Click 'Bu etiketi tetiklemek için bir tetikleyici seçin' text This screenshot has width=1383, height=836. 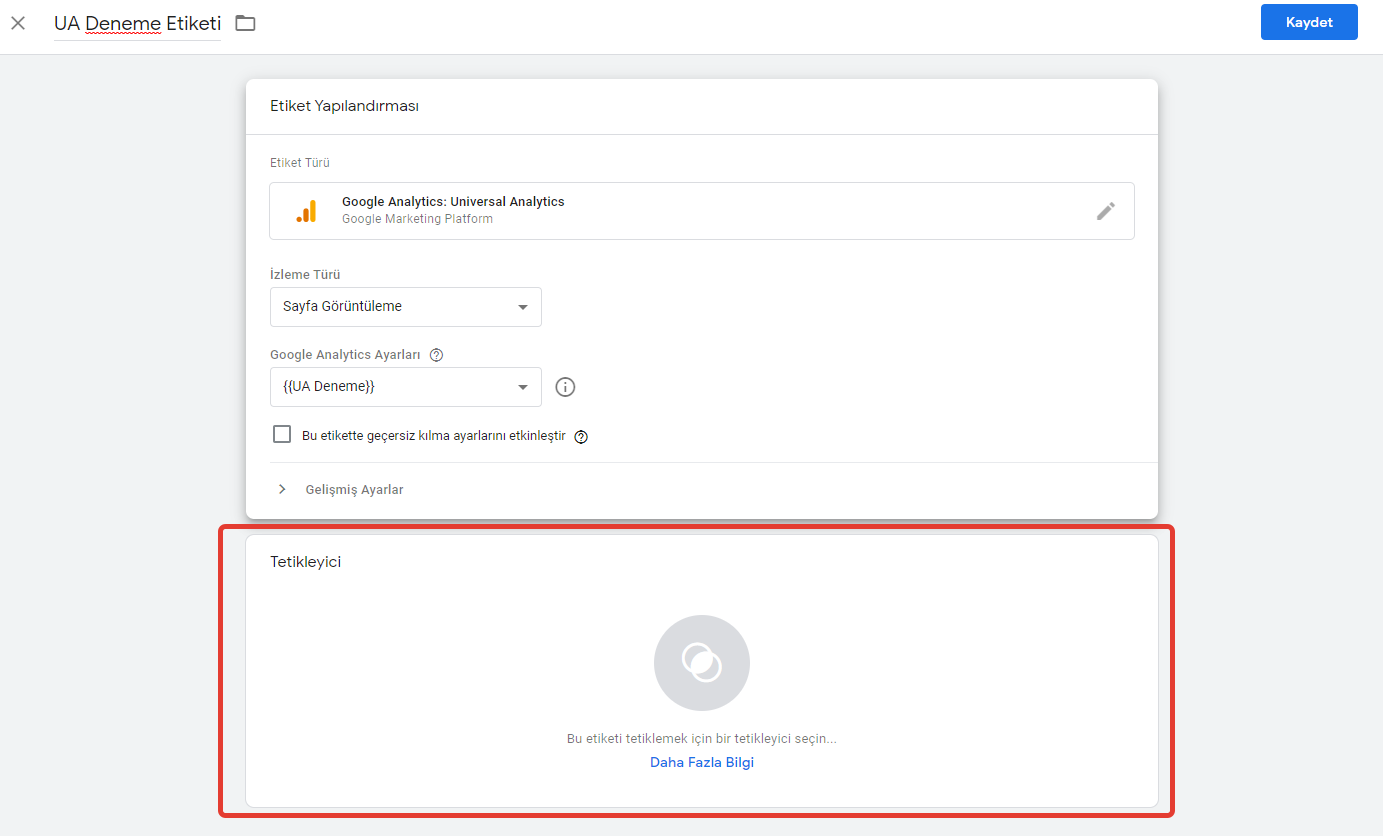(x=702, y=739)
